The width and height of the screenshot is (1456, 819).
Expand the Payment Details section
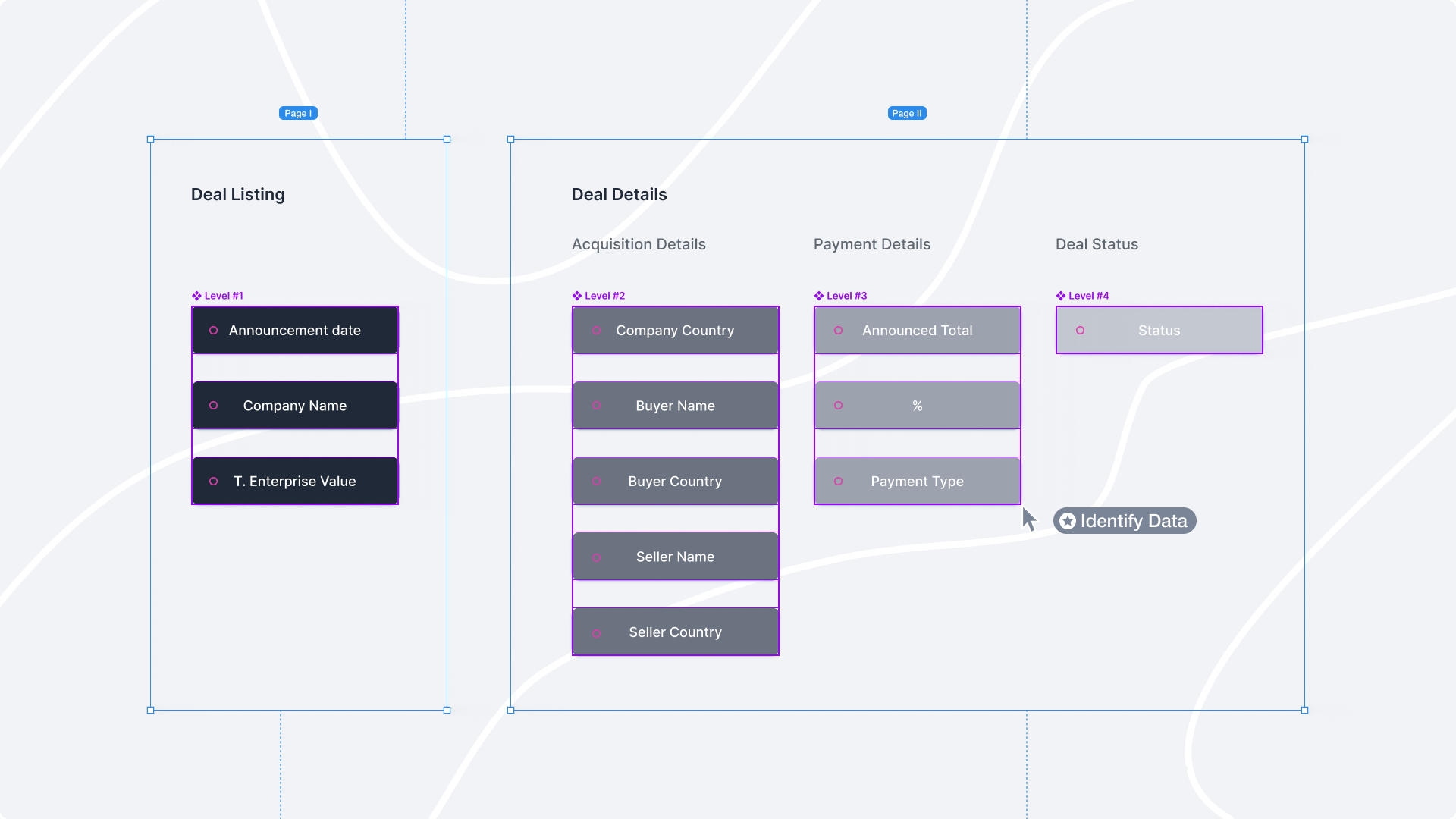click(871, 244)
